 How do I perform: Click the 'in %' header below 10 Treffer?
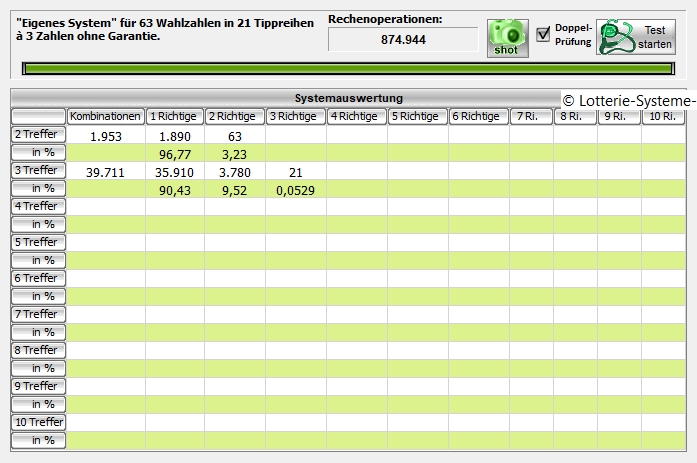(x=38, y=441)
